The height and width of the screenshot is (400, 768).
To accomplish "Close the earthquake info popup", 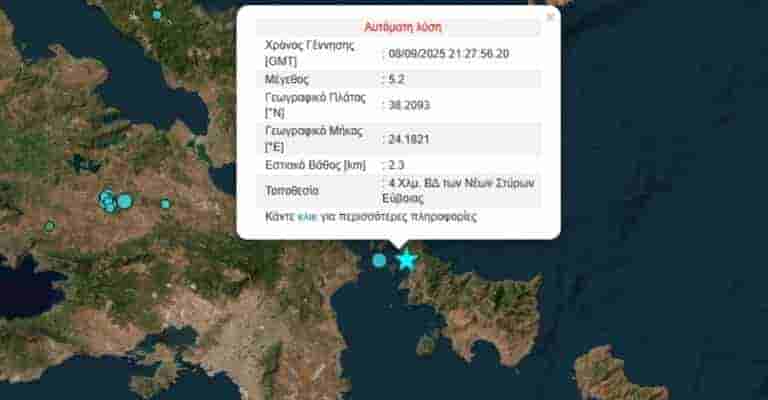I will pyautogui.click(x=550, y=17).
